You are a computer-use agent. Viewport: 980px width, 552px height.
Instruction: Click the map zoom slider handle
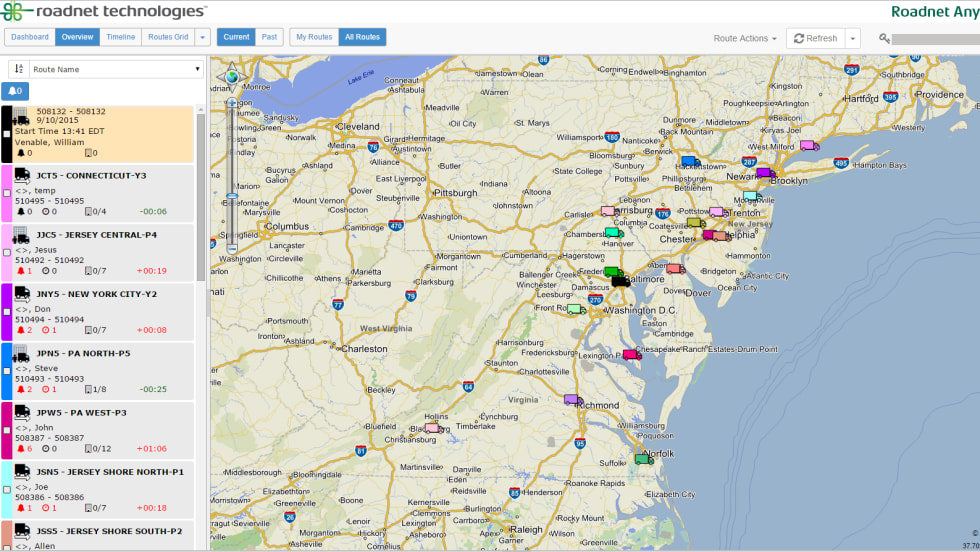coord(232,196)
